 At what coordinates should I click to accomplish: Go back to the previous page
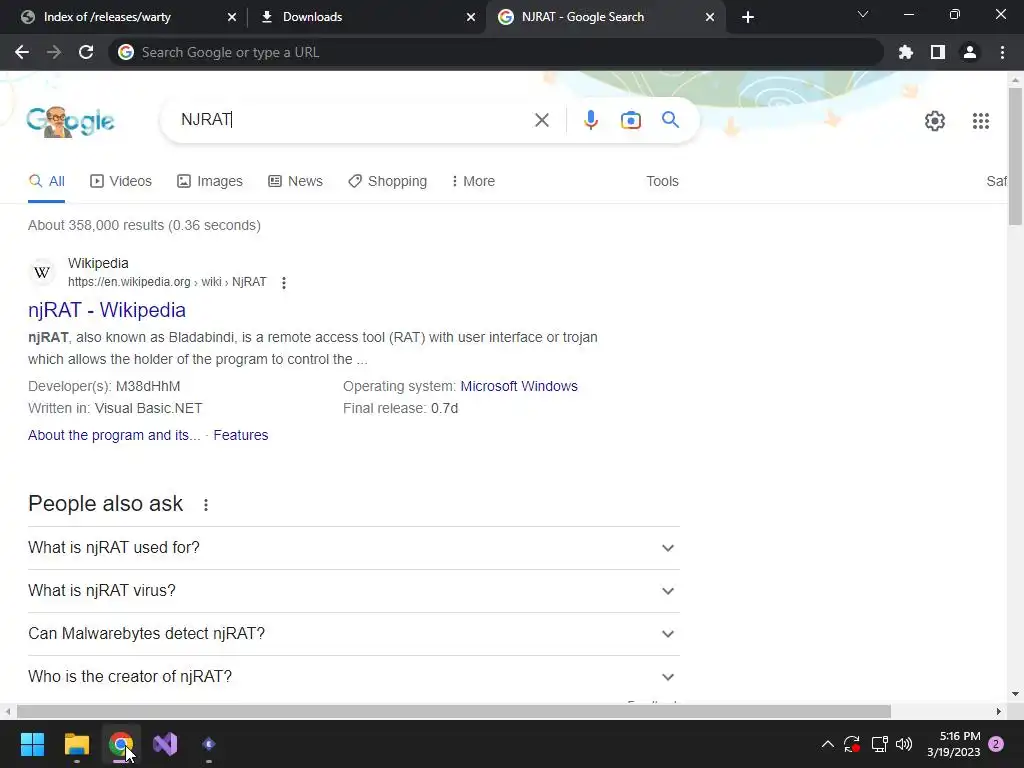[22, 52]
